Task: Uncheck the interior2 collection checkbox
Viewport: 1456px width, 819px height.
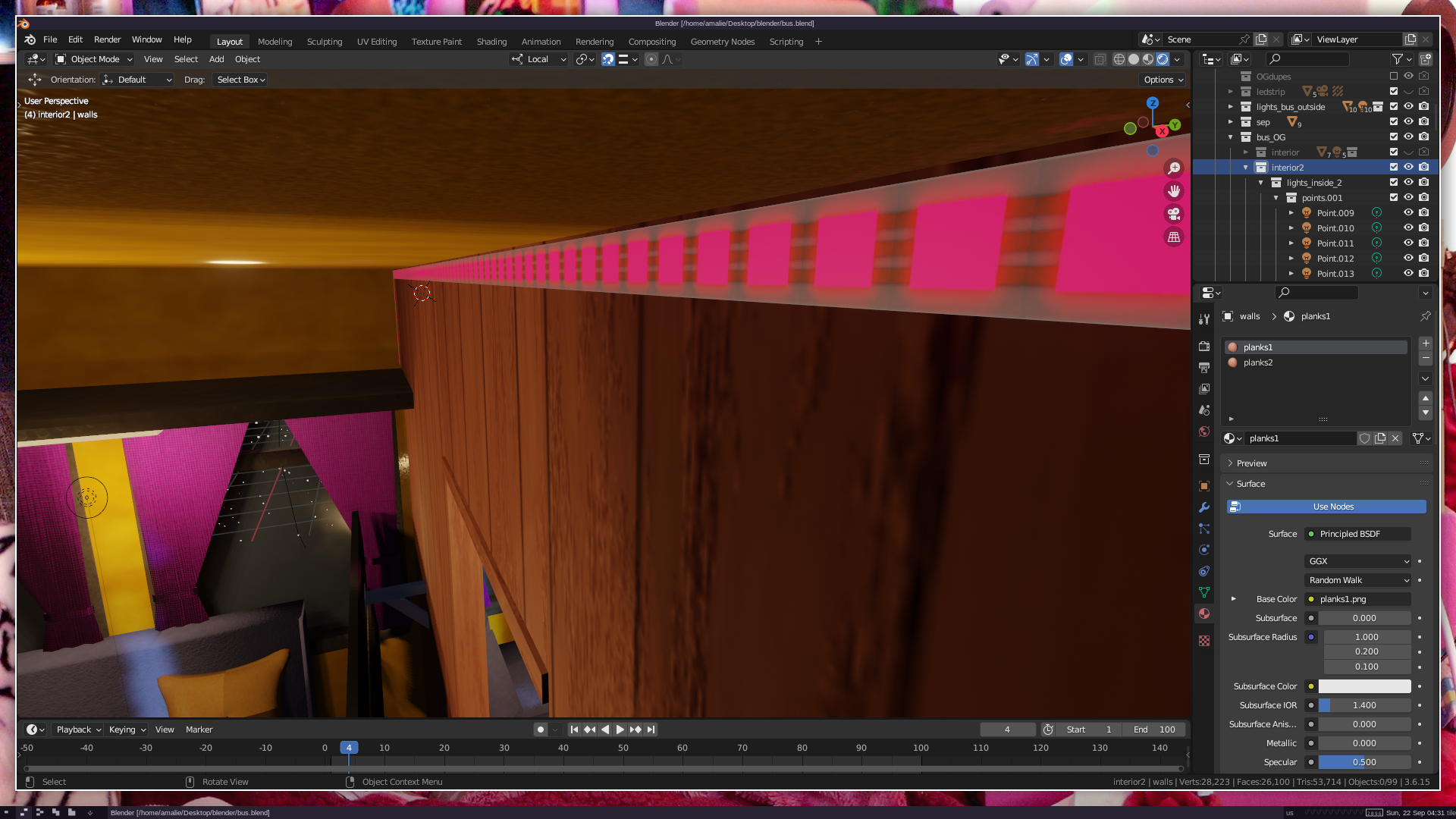Action: [1394, 168]
